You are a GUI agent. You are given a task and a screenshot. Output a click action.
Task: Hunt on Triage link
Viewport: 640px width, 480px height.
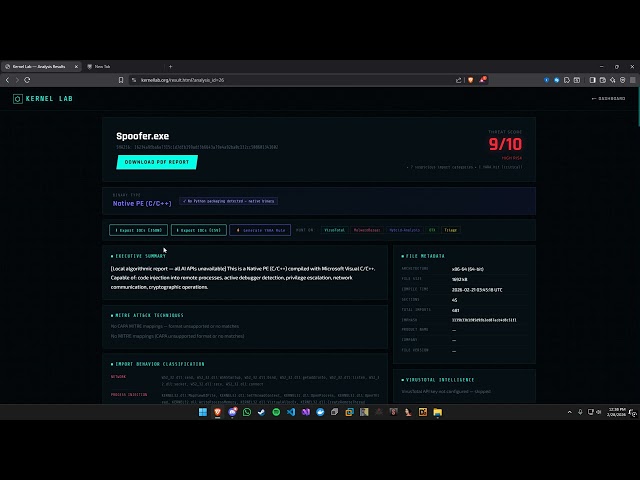pyautogui.click(x=450, y=230)
